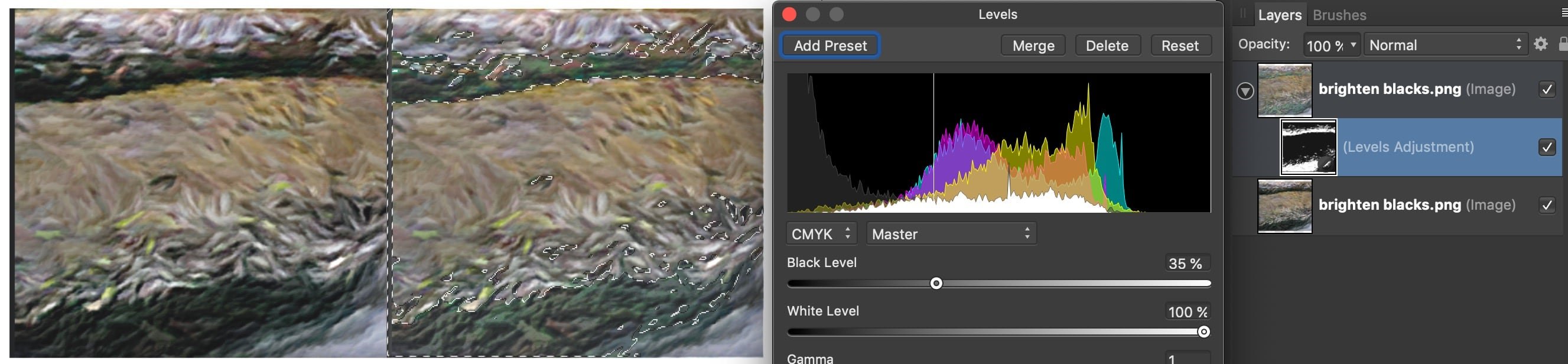Click the layer lock icon
1568x364 pixels.
(x=1563, y=44)
